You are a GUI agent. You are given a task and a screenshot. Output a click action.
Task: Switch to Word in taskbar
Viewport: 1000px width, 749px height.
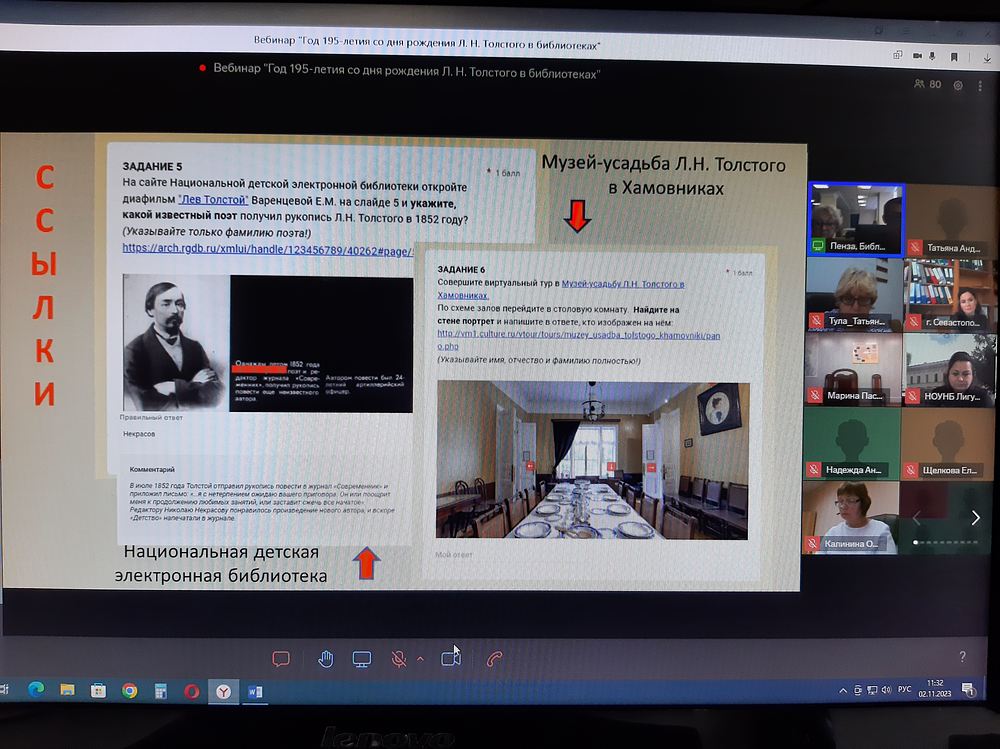tap(255, 692)
